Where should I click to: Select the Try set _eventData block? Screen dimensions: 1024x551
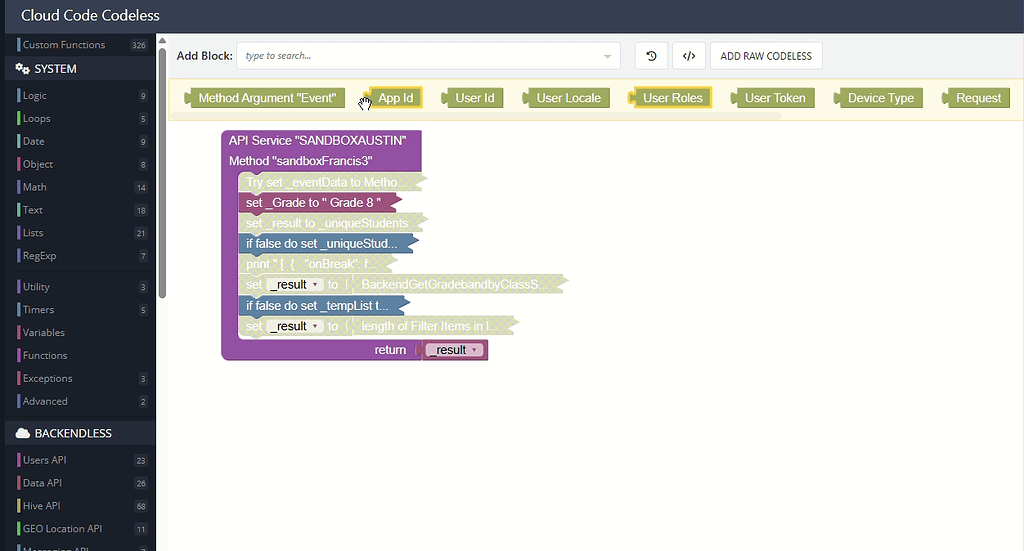330,182
